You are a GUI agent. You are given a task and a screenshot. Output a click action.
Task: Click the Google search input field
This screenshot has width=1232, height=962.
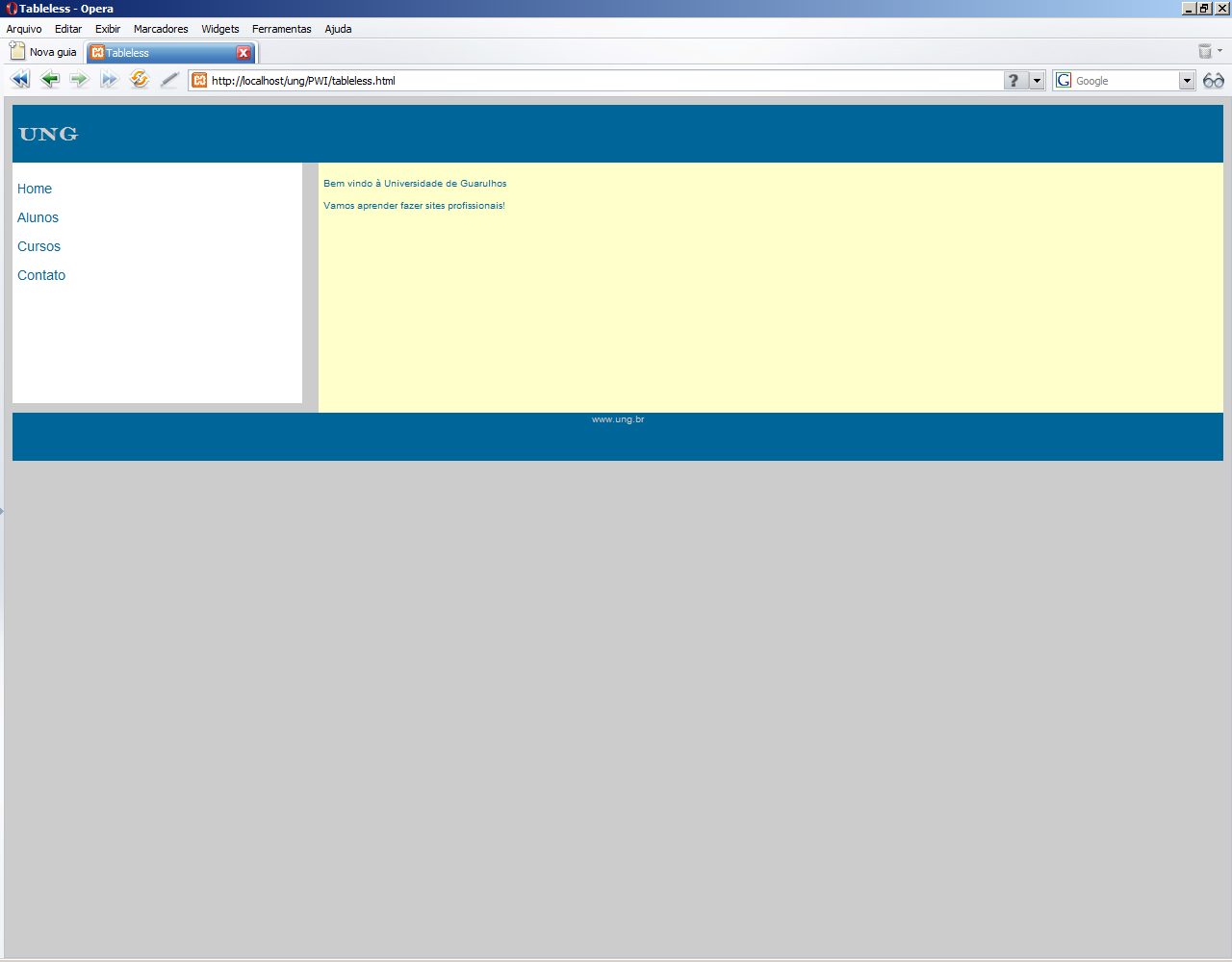point(1125,81)
